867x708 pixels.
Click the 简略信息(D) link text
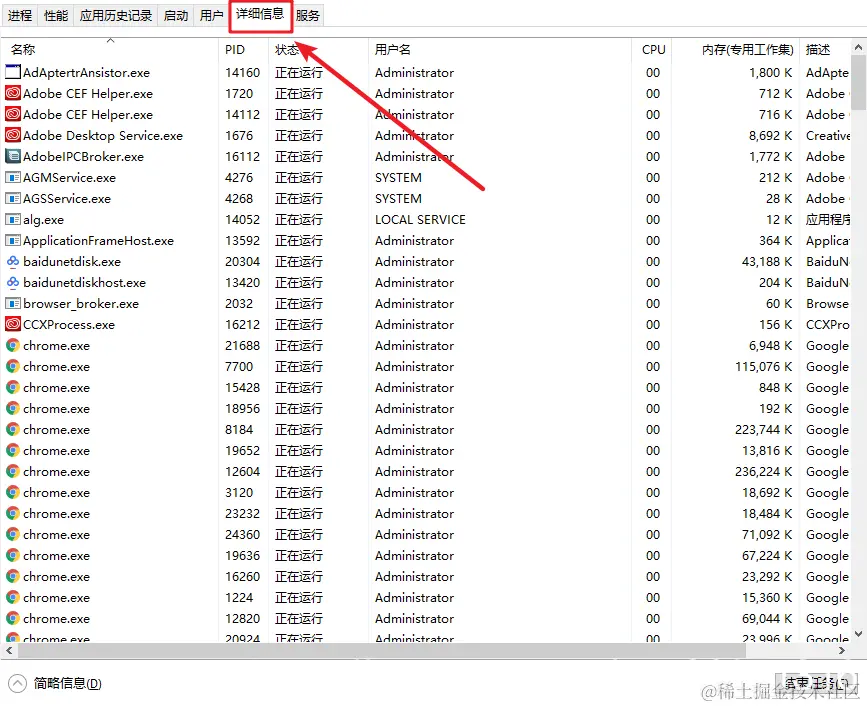(67, 684)
